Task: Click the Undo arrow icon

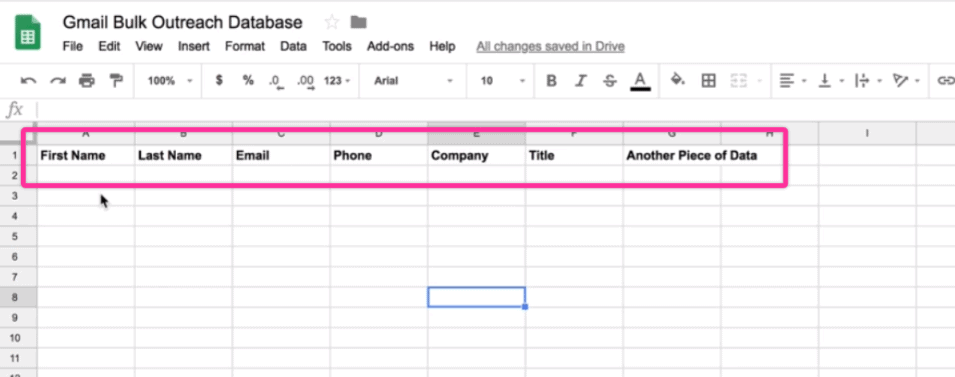Action: point(28,80)
